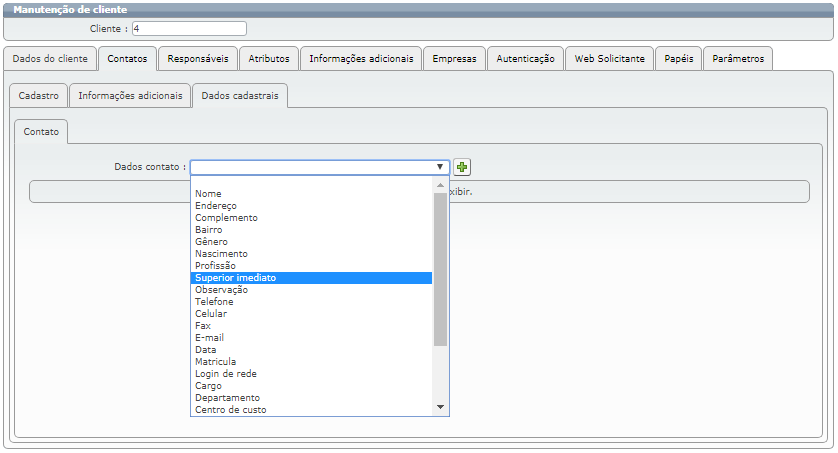Pick Gênero from the list
Screen dimensions: 838x453
[311, 242]
